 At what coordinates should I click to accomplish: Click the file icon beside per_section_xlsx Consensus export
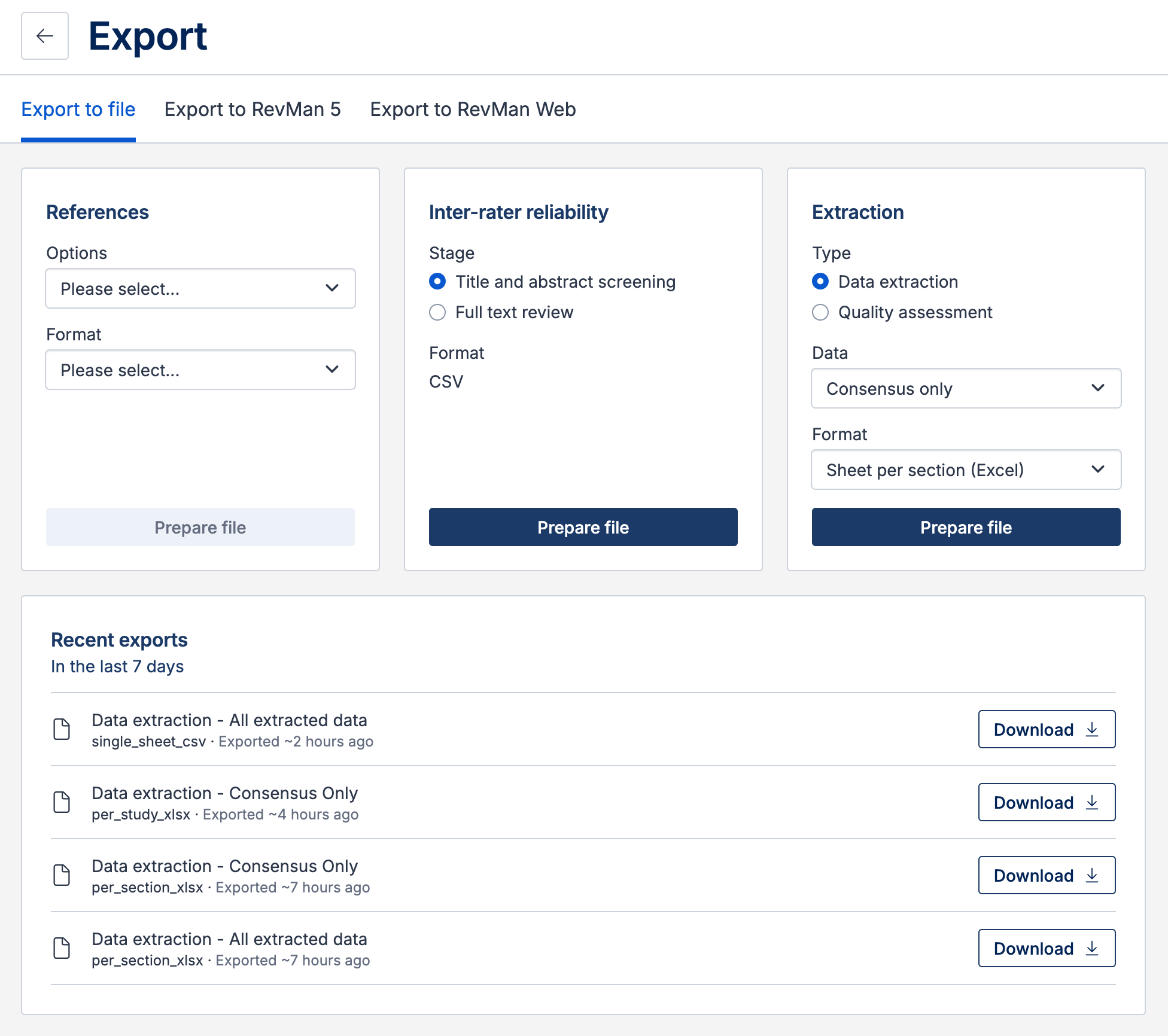[62, 876]
